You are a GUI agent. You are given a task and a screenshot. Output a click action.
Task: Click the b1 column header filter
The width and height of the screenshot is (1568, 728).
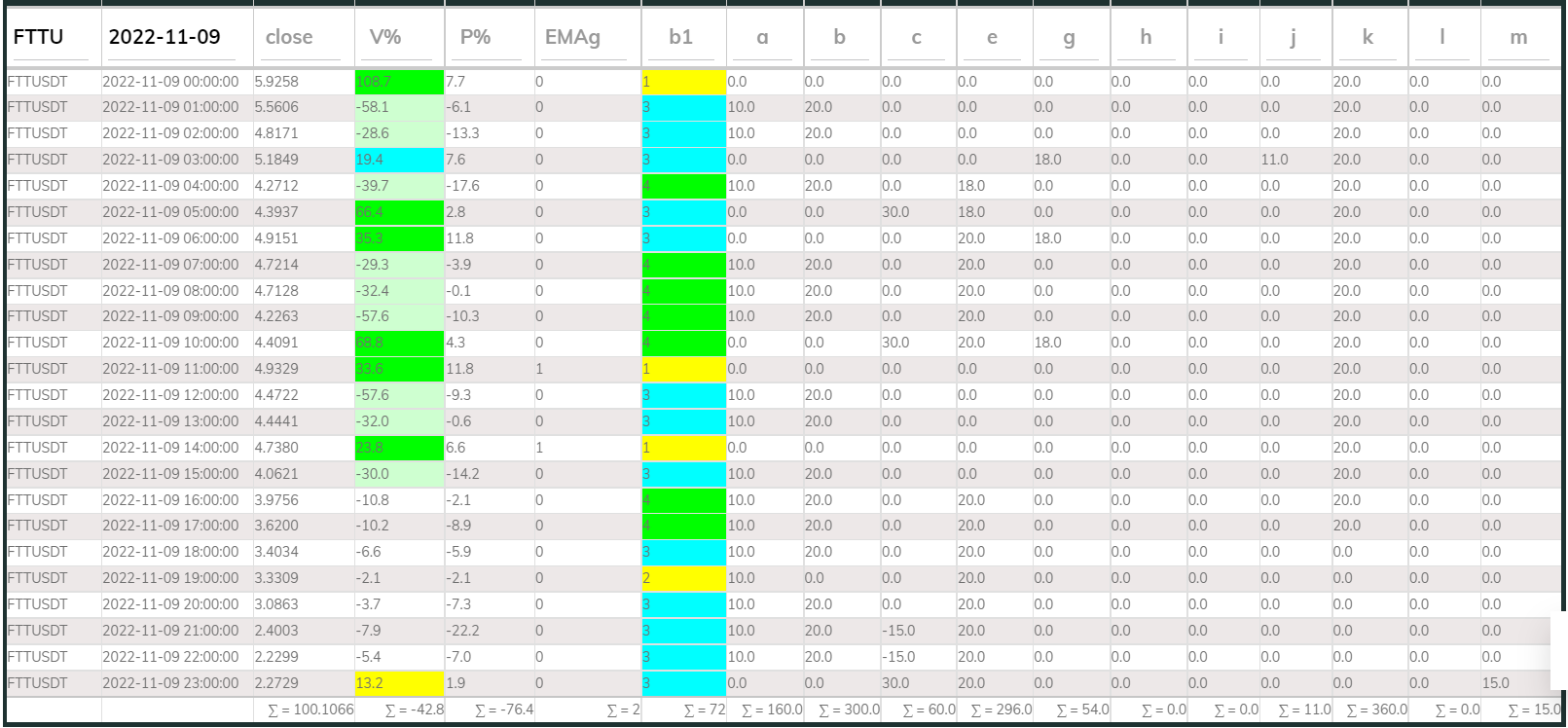[x=683, y=38]
